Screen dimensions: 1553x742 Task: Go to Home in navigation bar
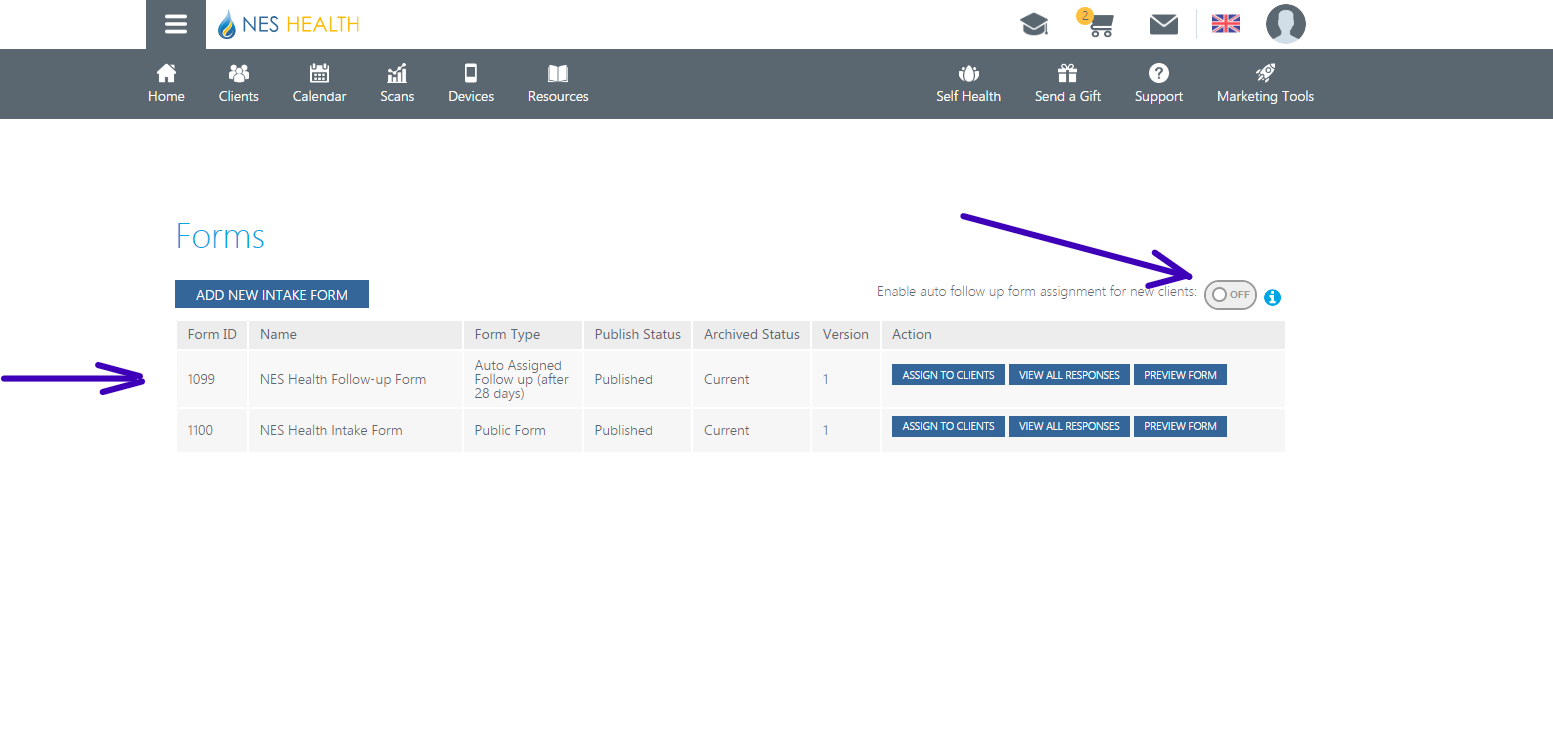click(166, 84)
